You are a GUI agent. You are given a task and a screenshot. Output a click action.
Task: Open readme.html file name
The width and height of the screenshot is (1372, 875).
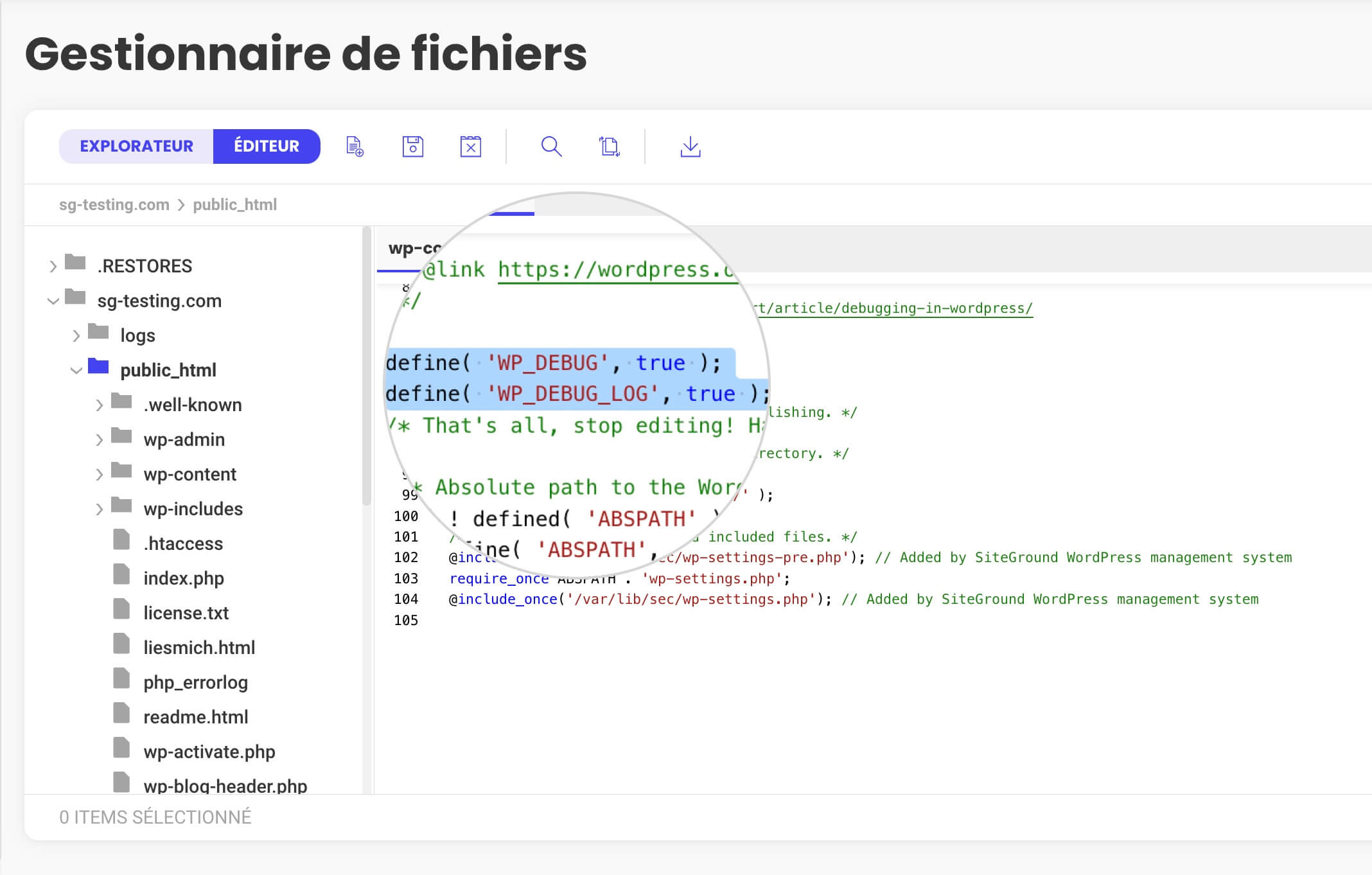point(196,717)
